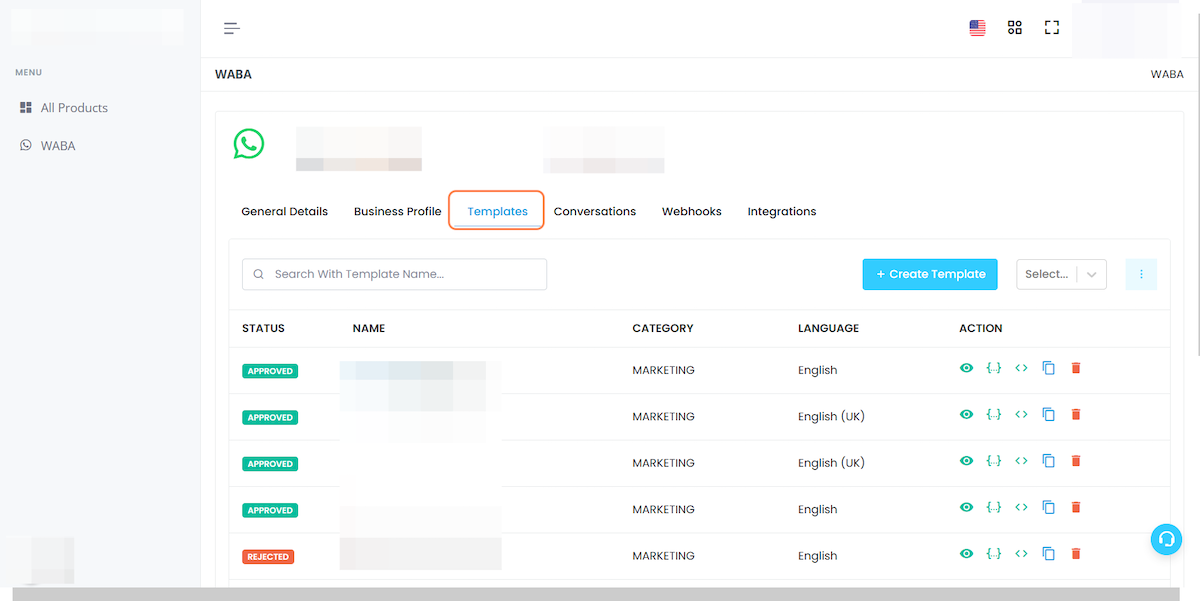Preview second listed template with eye icon
The width and height of the screenshot is (1200, 601).
coord(966,414)
